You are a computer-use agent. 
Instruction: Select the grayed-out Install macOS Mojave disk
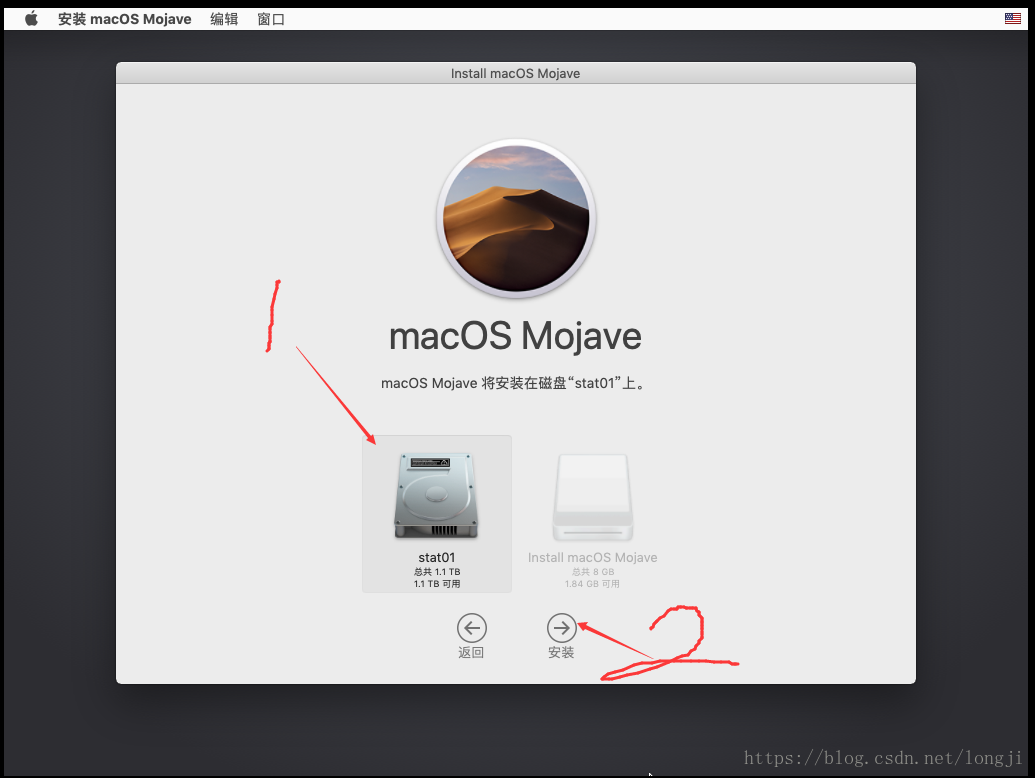pyautogui.click(x=593, y=498)
